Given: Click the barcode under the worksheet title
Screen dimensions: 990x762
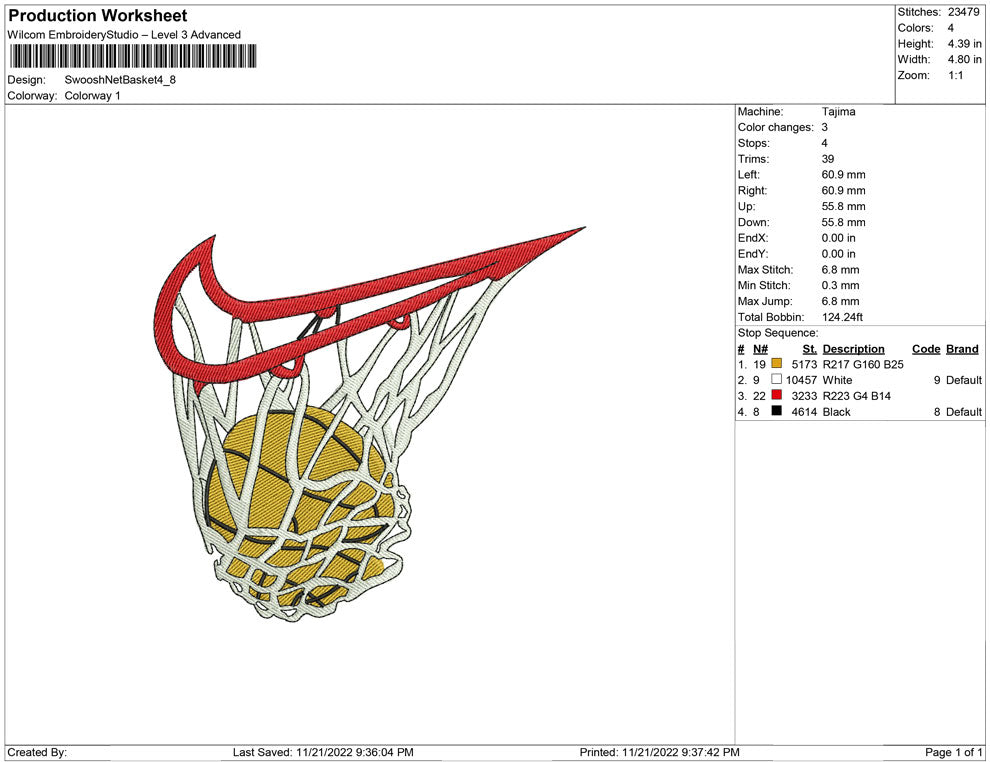Looking at the screenshot, I should click(133, 56).
